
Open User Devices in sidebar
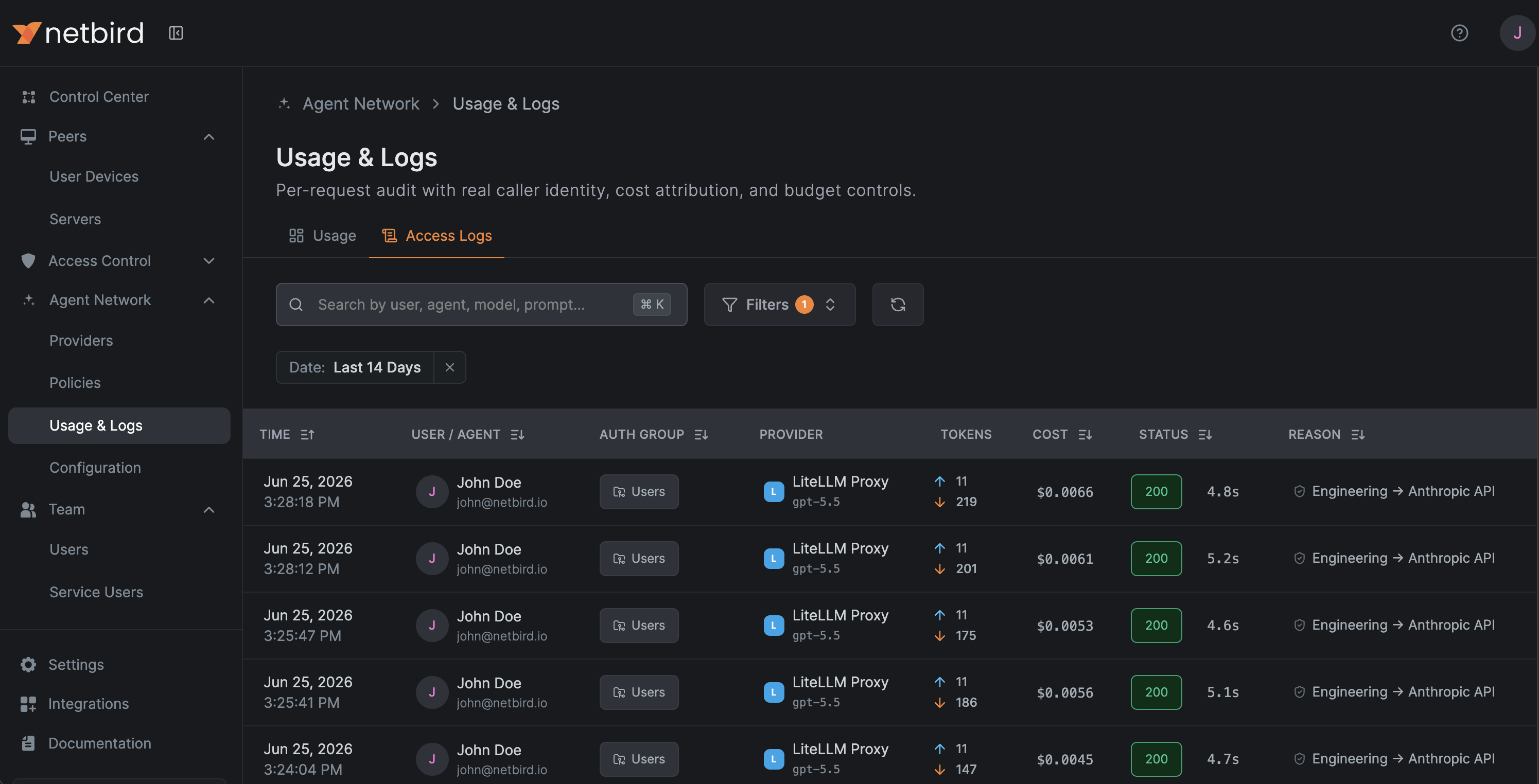[x=94, y=177]
